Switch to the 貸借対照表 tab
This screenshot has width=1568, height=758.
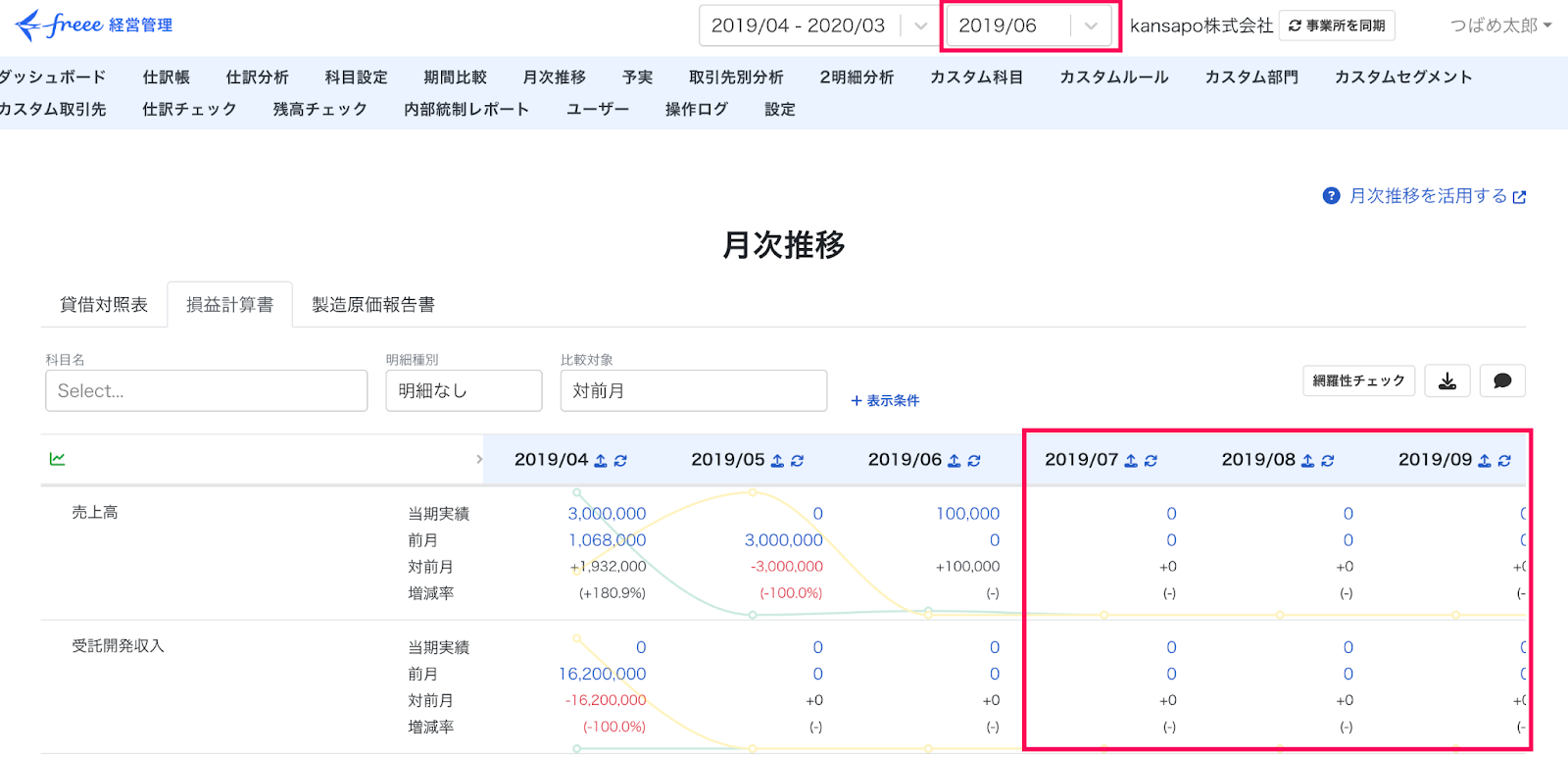point(104,305)
